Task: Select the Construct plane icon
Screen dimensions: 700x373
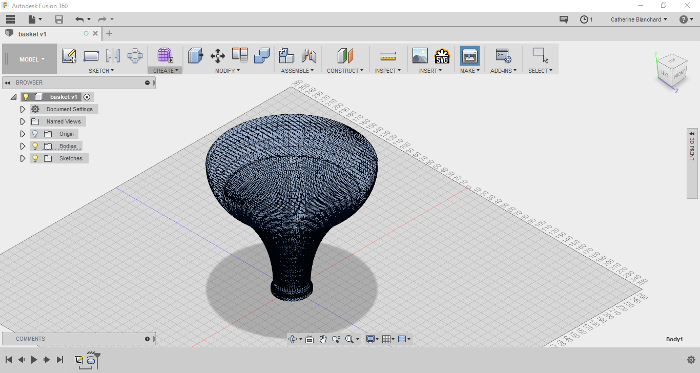Action: 345,56
